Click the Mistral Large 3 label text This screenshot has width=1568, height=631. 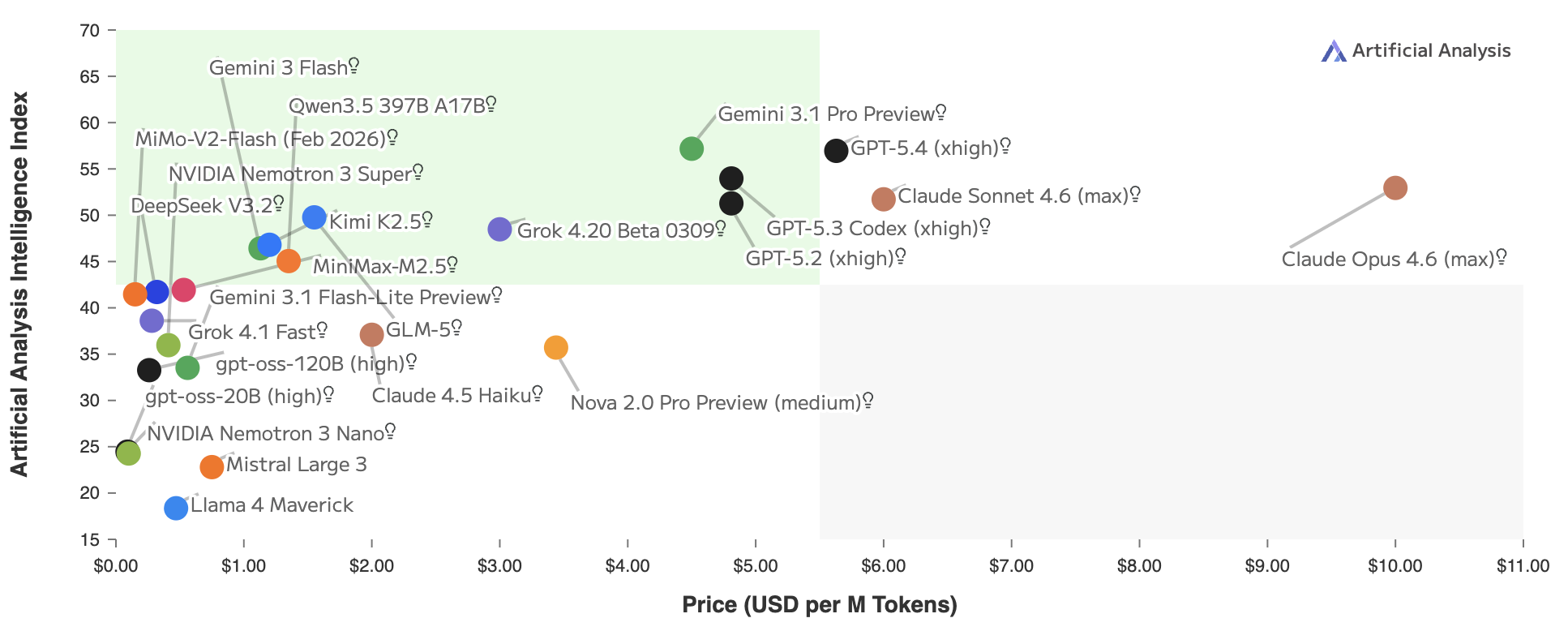(x=296, y=465)
